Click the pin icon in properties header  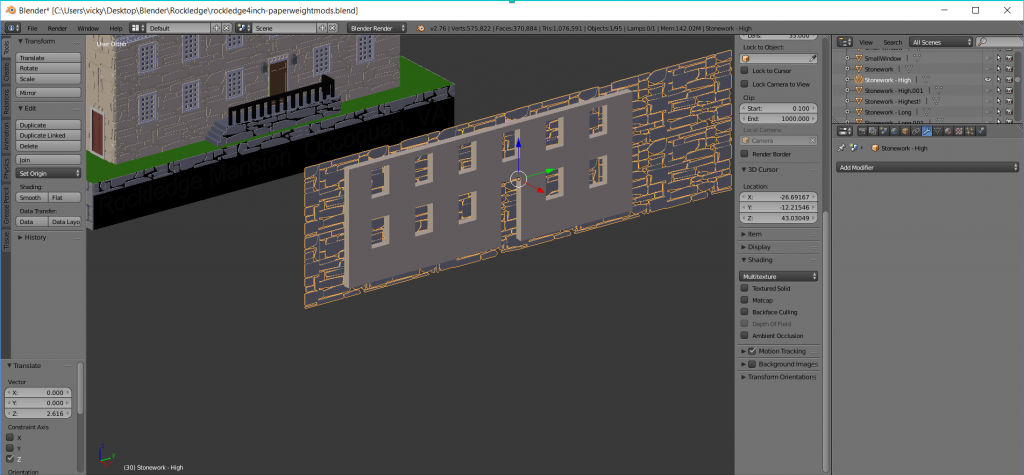[842, 148]
